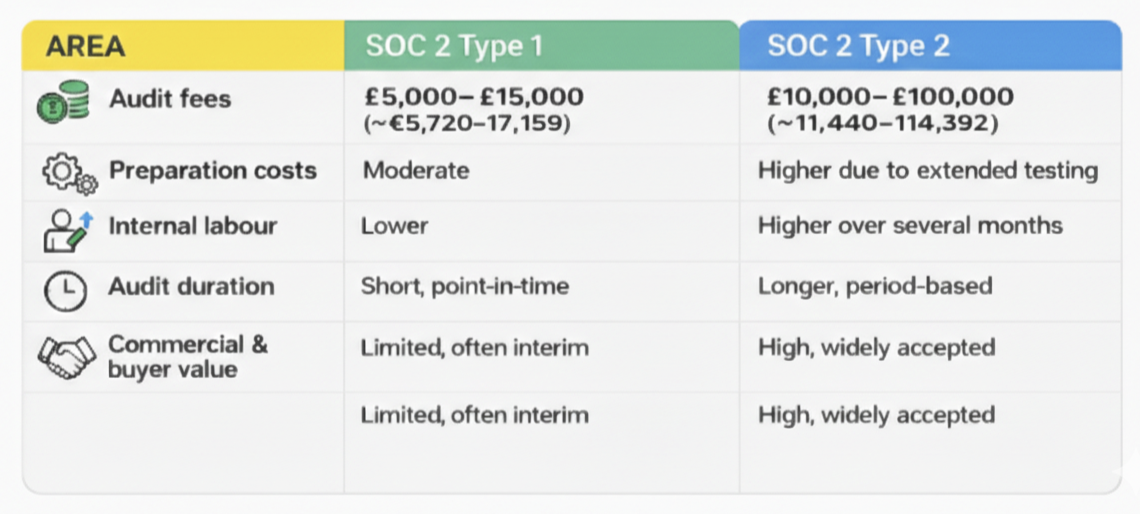Viewport: 1140px width, 514px height.
Task: Select the yellow AREA column header
Action: click(84, 46)
